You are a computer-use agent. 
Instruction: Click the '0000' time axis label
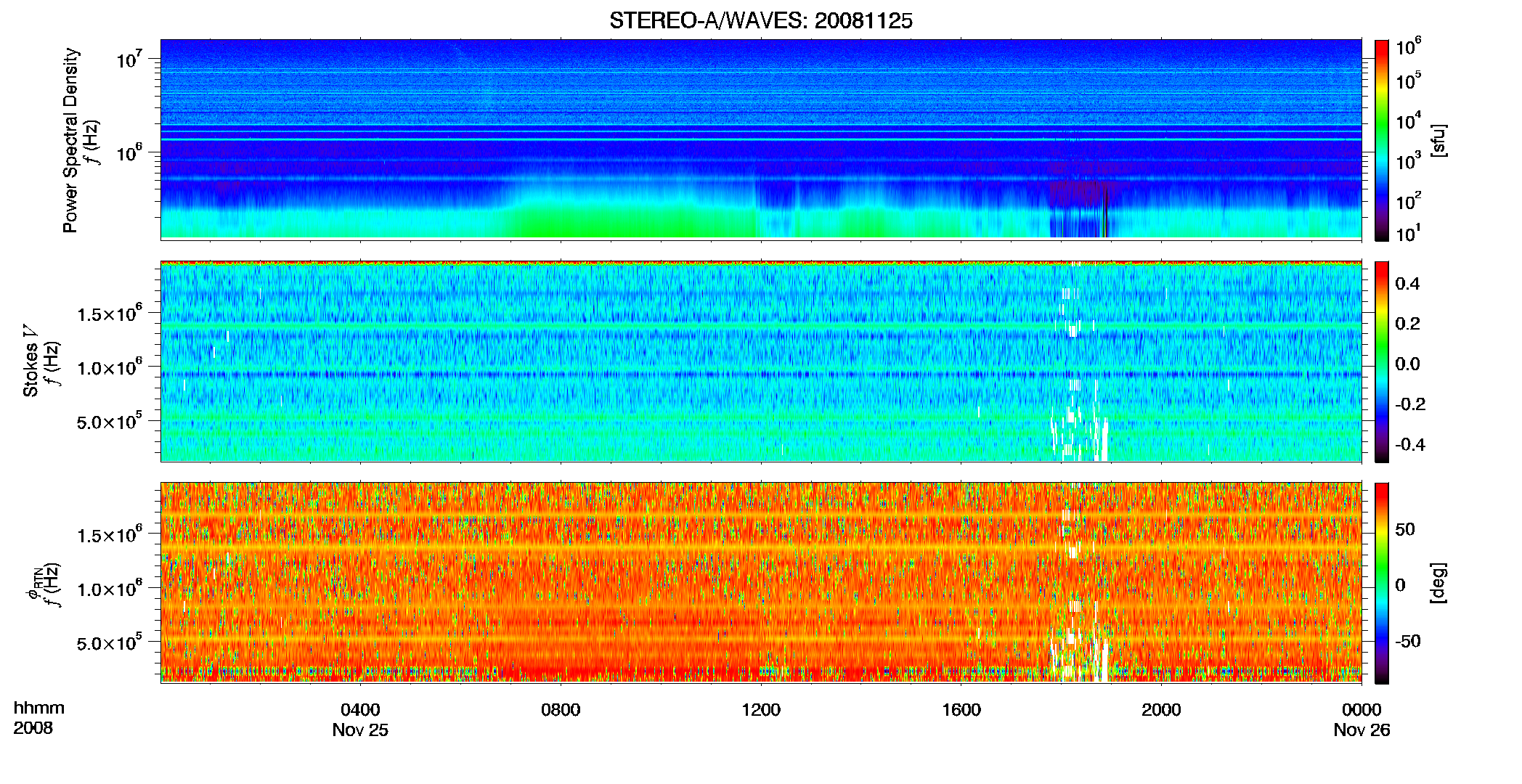(x=1362, y=709)
